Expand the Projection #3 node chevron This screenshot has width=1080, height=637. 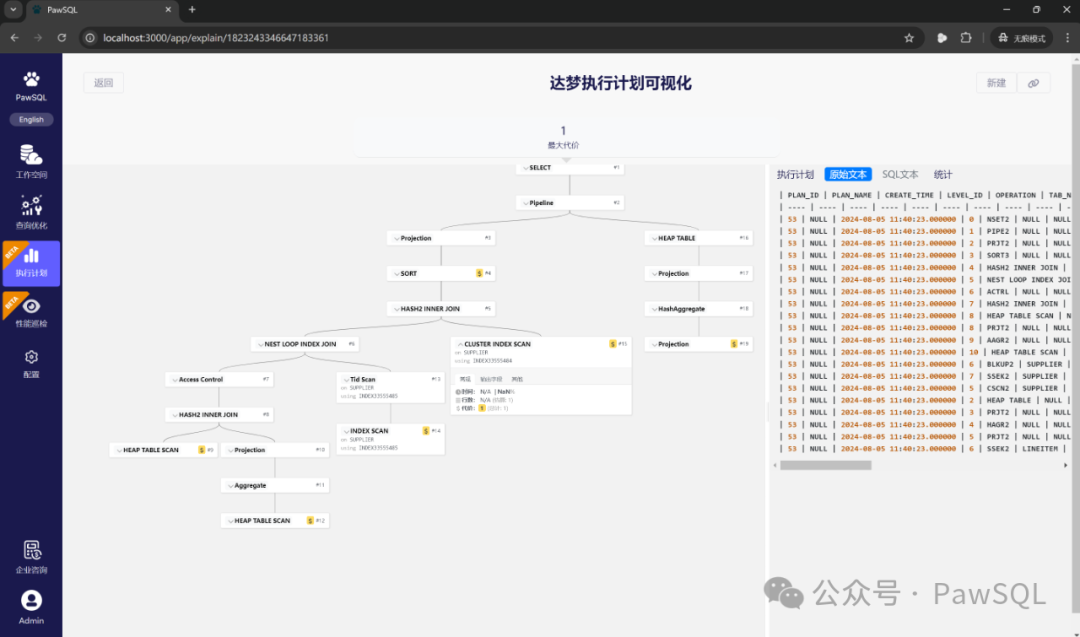coord(397,238)
